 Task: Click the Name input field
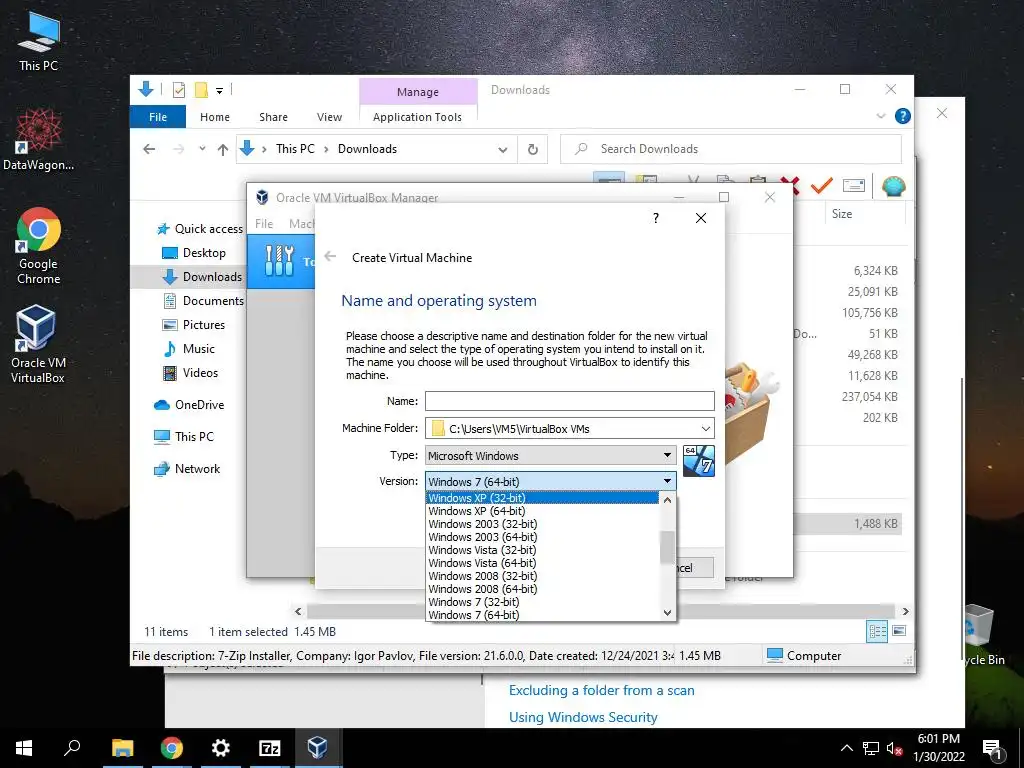point(569,401)
